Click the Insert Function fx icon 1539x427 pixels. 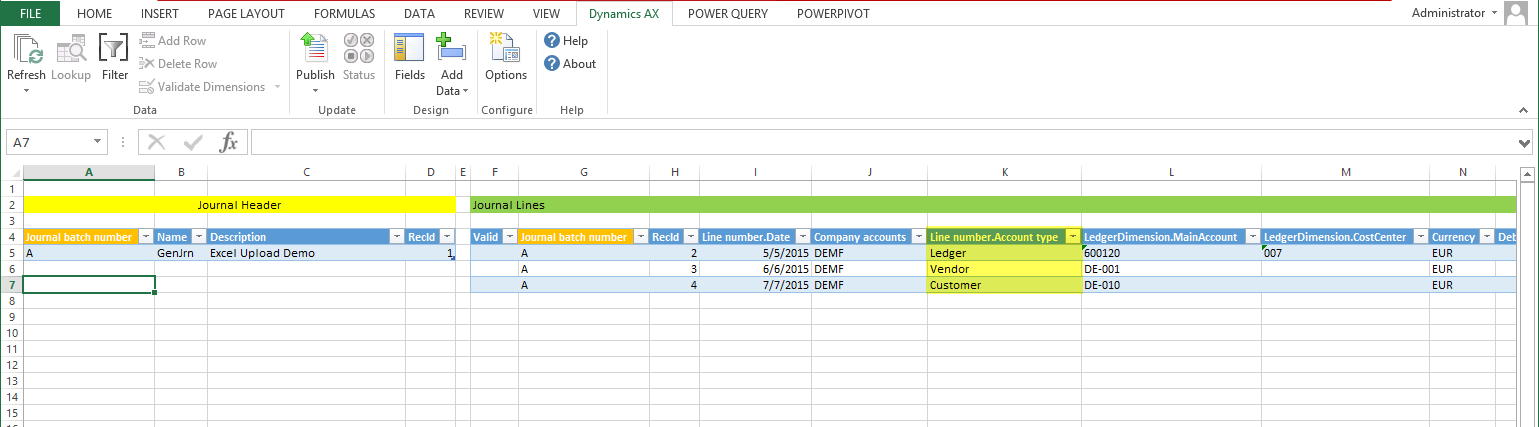228,142
